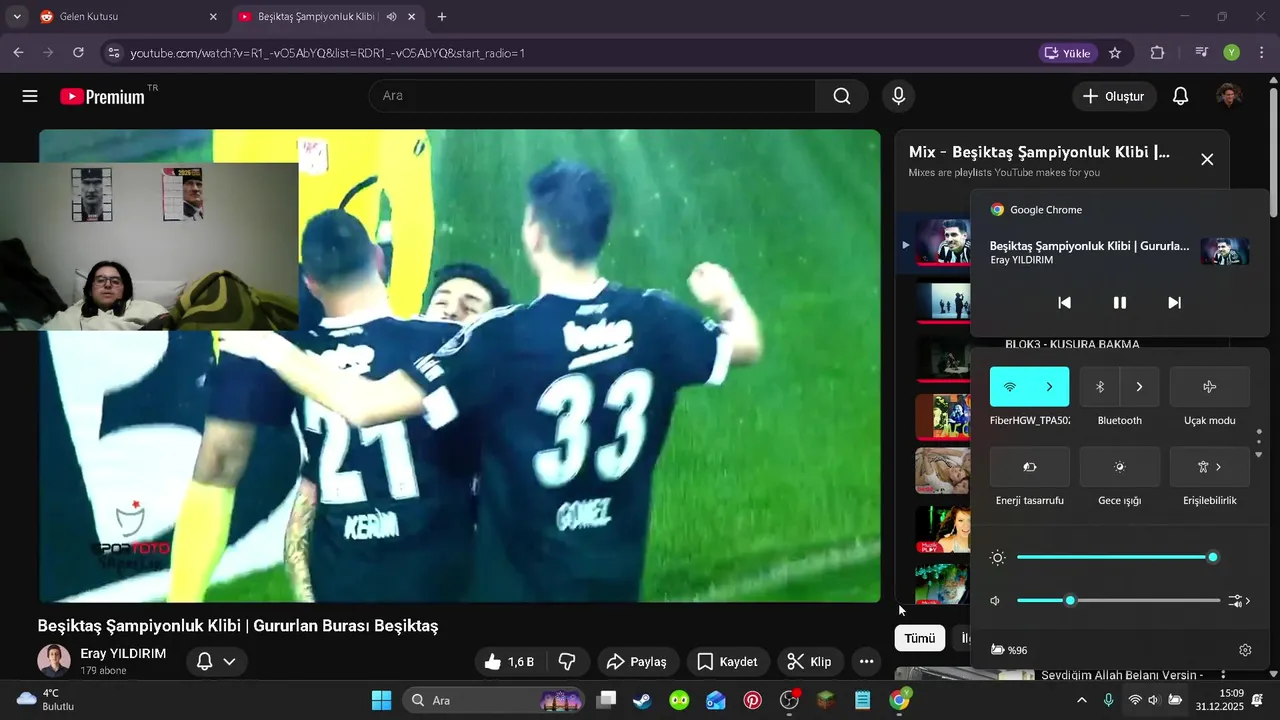Like the video with 1,6 B likes
This screenshot has height=720, width=1280.
510,661
